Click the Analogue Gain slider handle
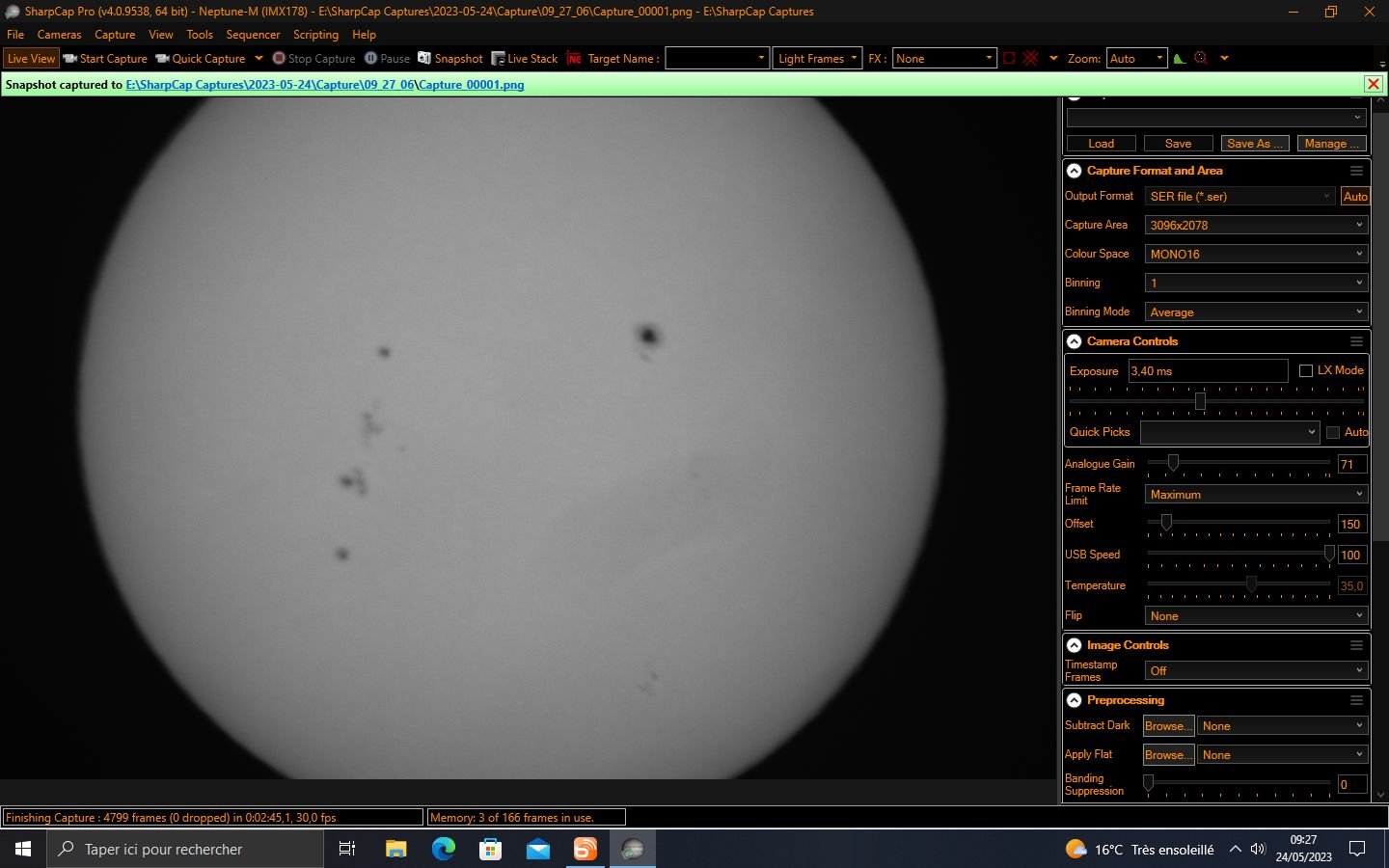The image size is (1389, 868). pyautogui.click(x=1173, y=464)
